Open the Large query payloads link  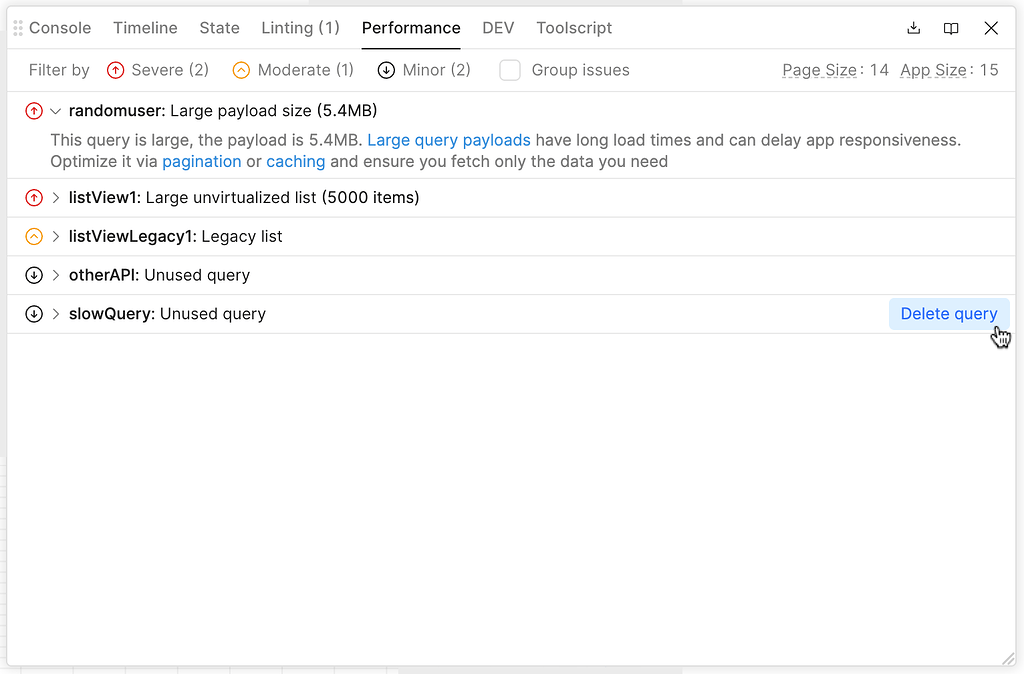[x=448, y=140]
